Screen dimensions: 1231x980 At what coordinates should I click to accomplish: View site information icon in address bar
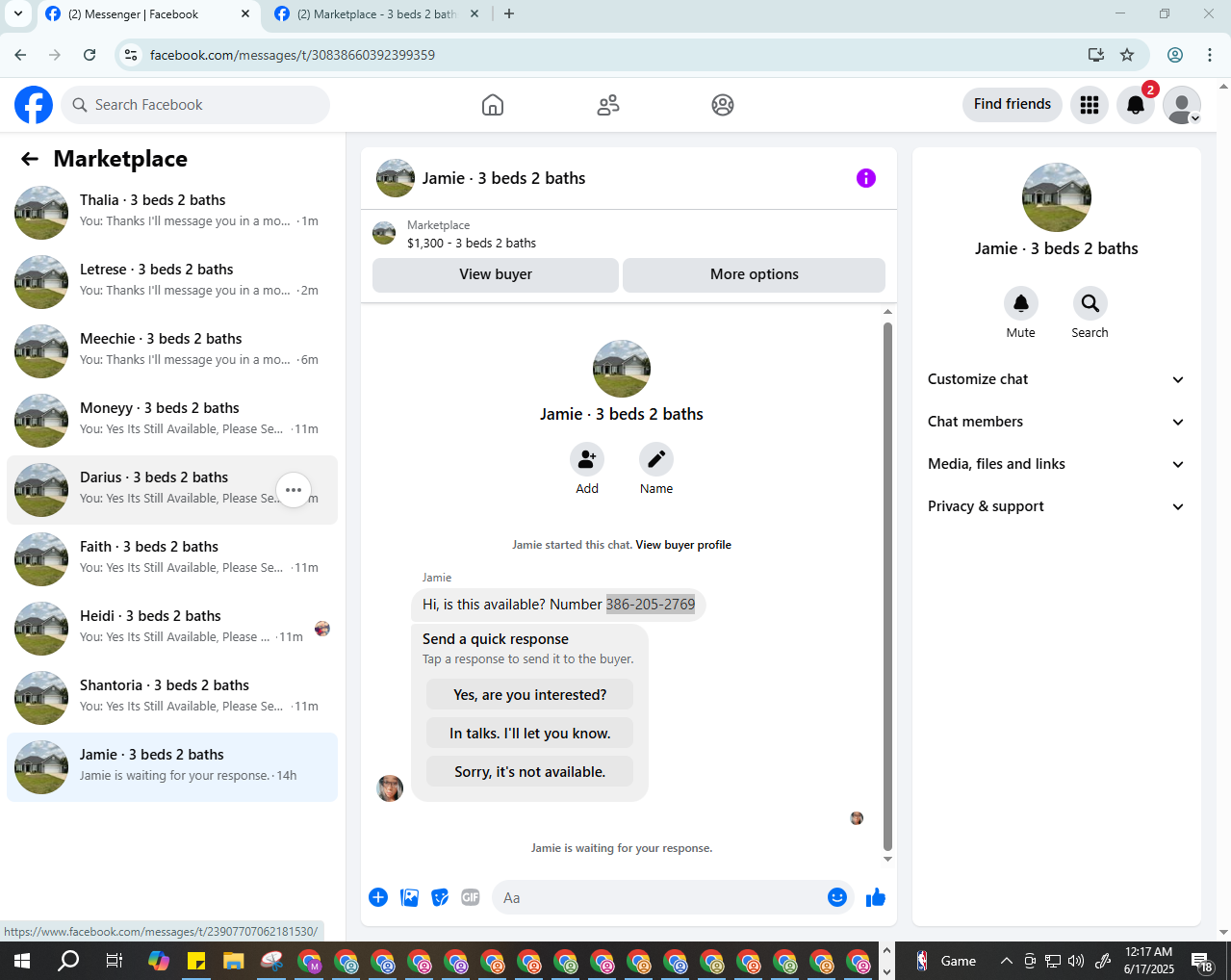click(132, 55)
